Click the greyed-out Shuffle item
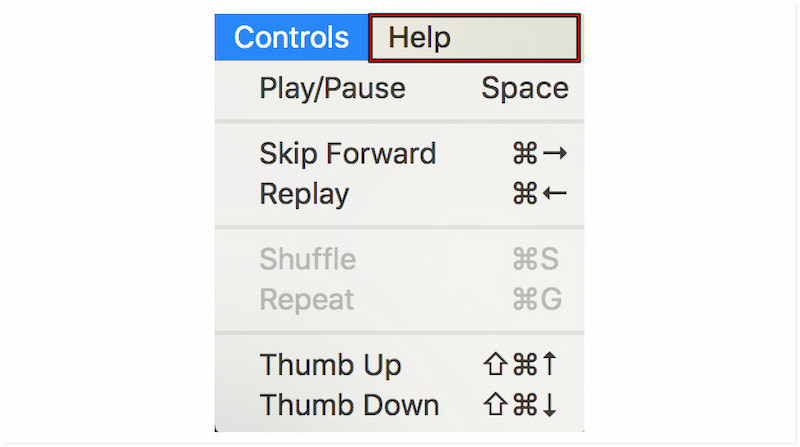This screenshot has width=800, height=447. pyautogui.click(x=307, y=259)
